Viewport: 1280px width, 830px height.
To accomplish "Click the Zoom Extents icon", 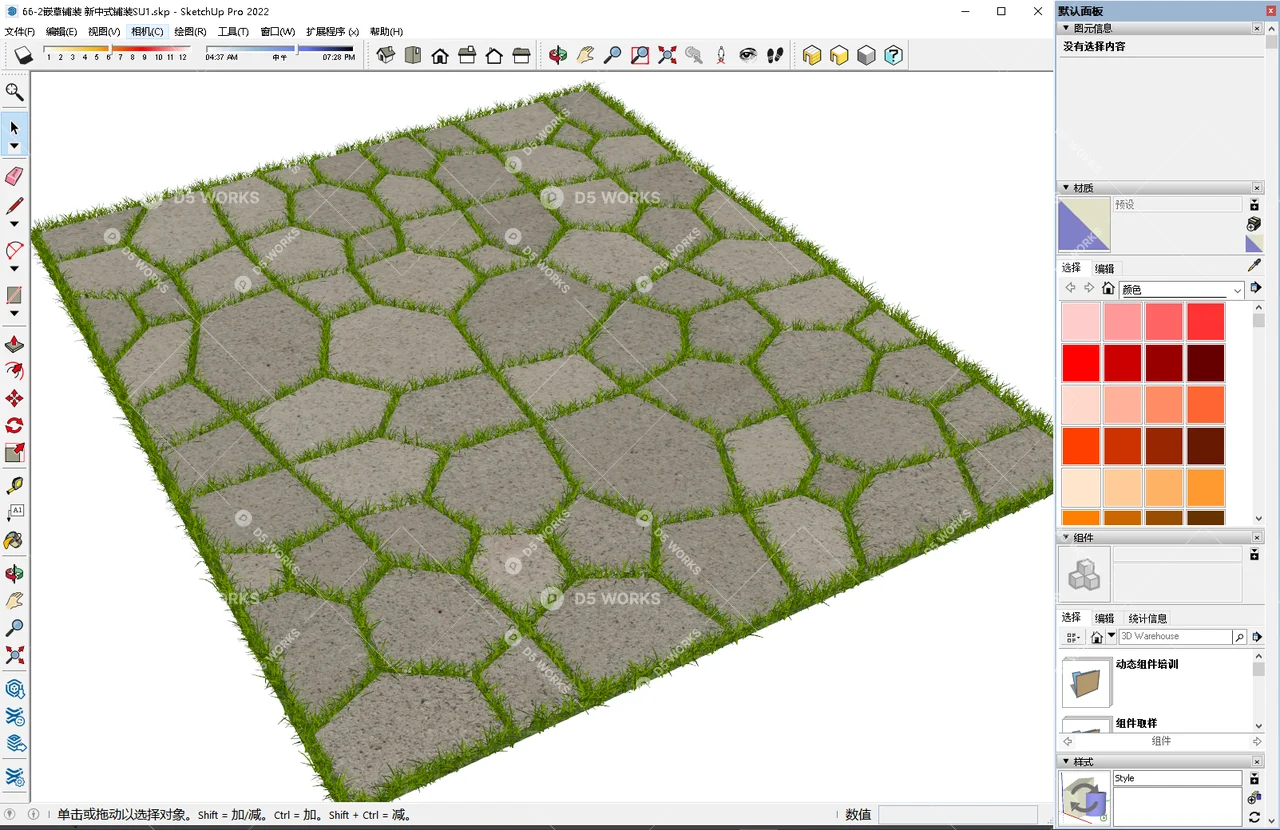I will click(x=668, y=55).
